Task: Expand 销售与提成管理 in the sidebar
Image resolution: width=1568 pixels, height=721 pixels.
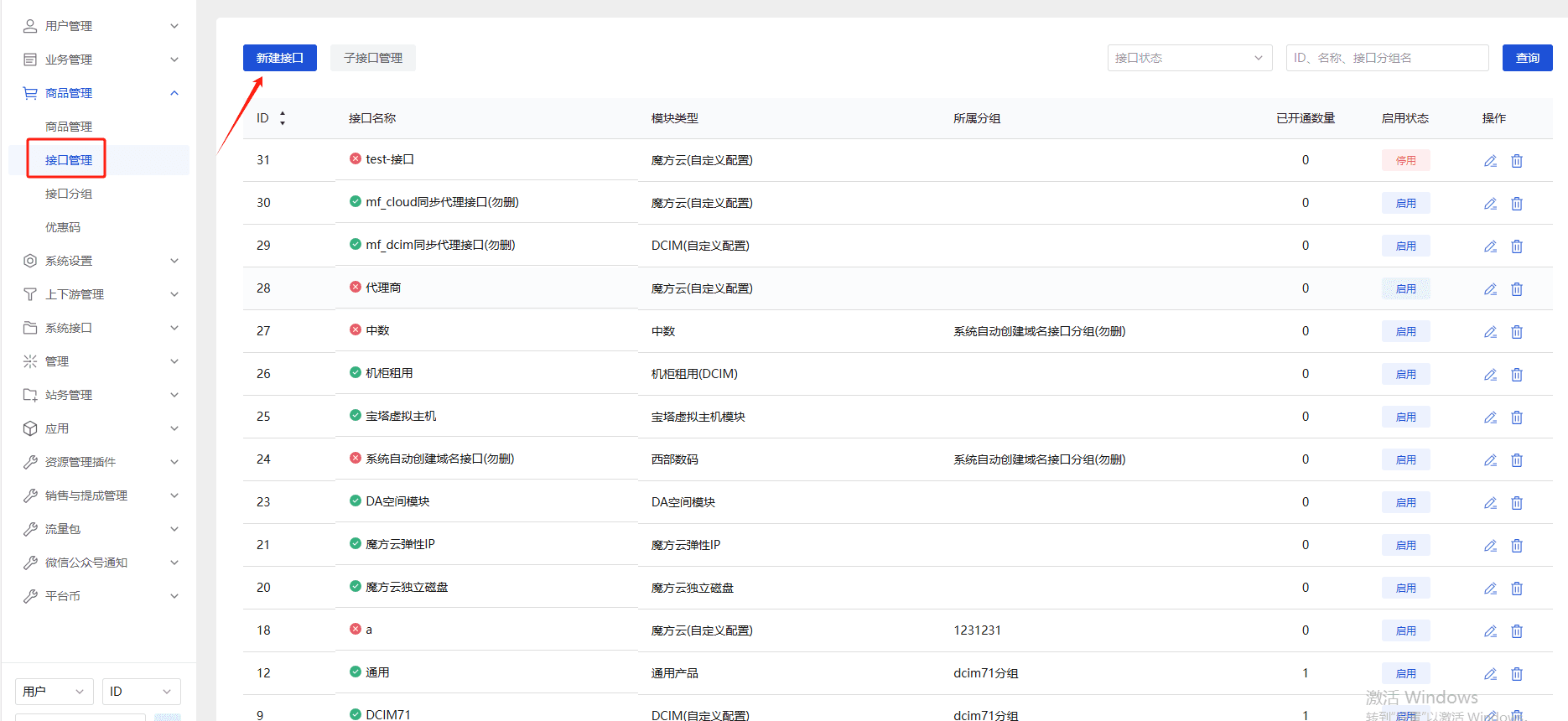Action: point(101,495)
